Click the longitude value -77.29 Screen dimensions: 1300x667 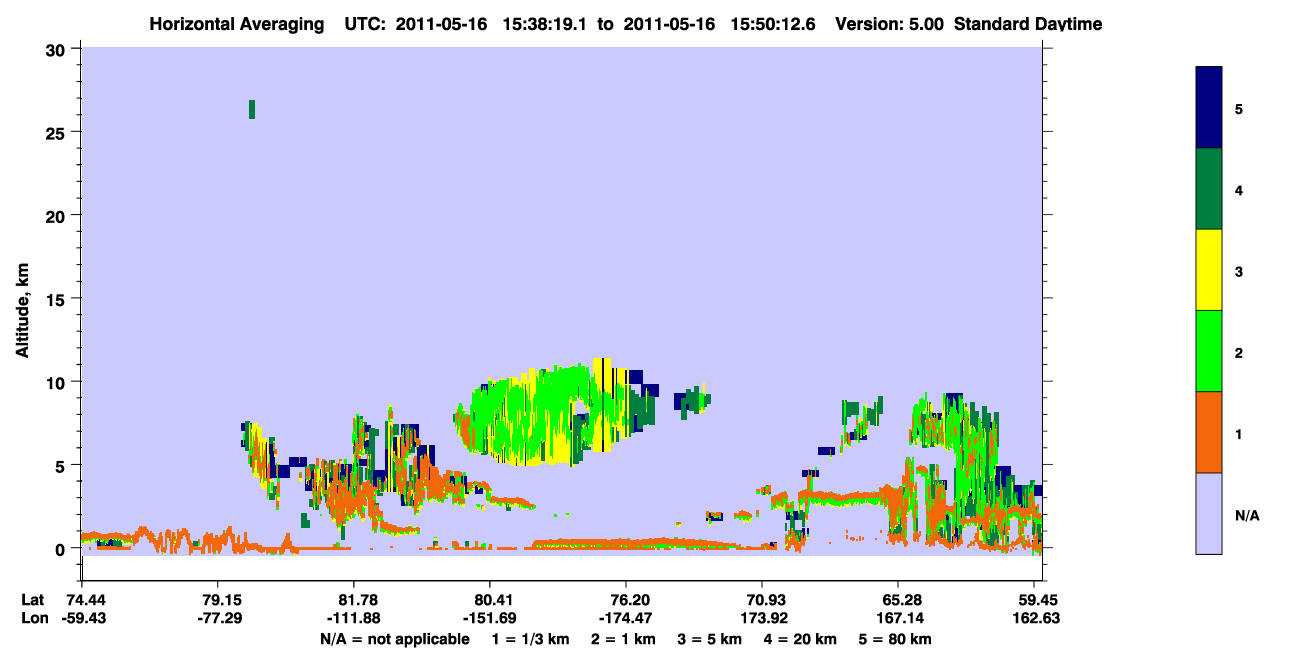[x=218, y=618]
